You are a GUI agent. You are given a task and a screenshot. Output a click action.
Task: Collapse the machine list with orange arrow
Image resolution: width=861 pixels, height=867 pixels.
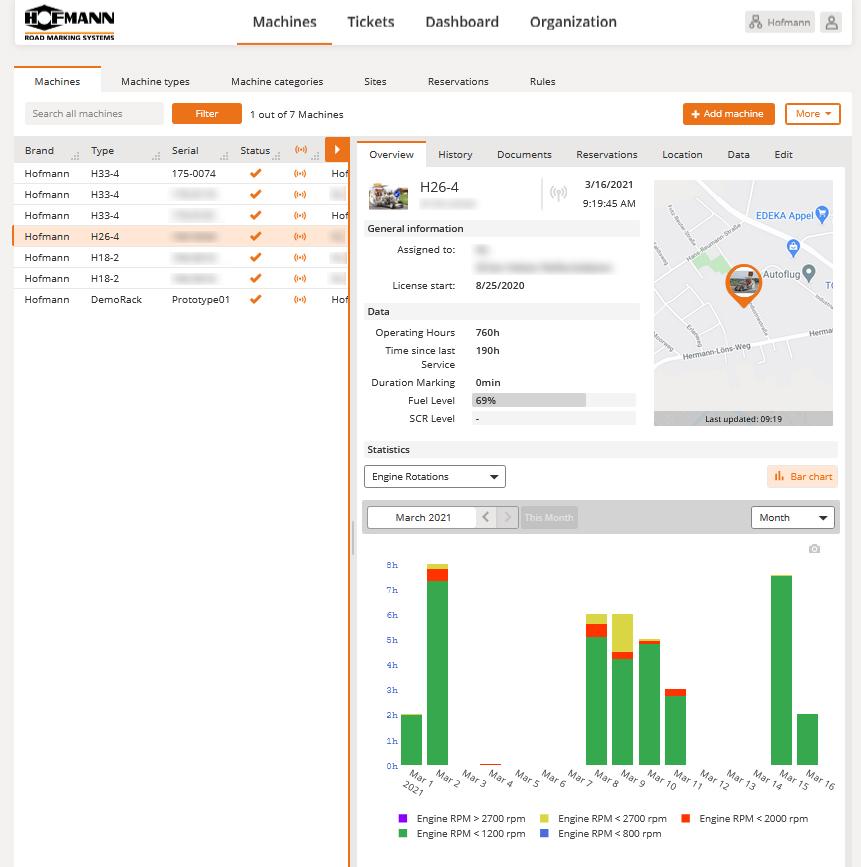click(x=337, y=150)
